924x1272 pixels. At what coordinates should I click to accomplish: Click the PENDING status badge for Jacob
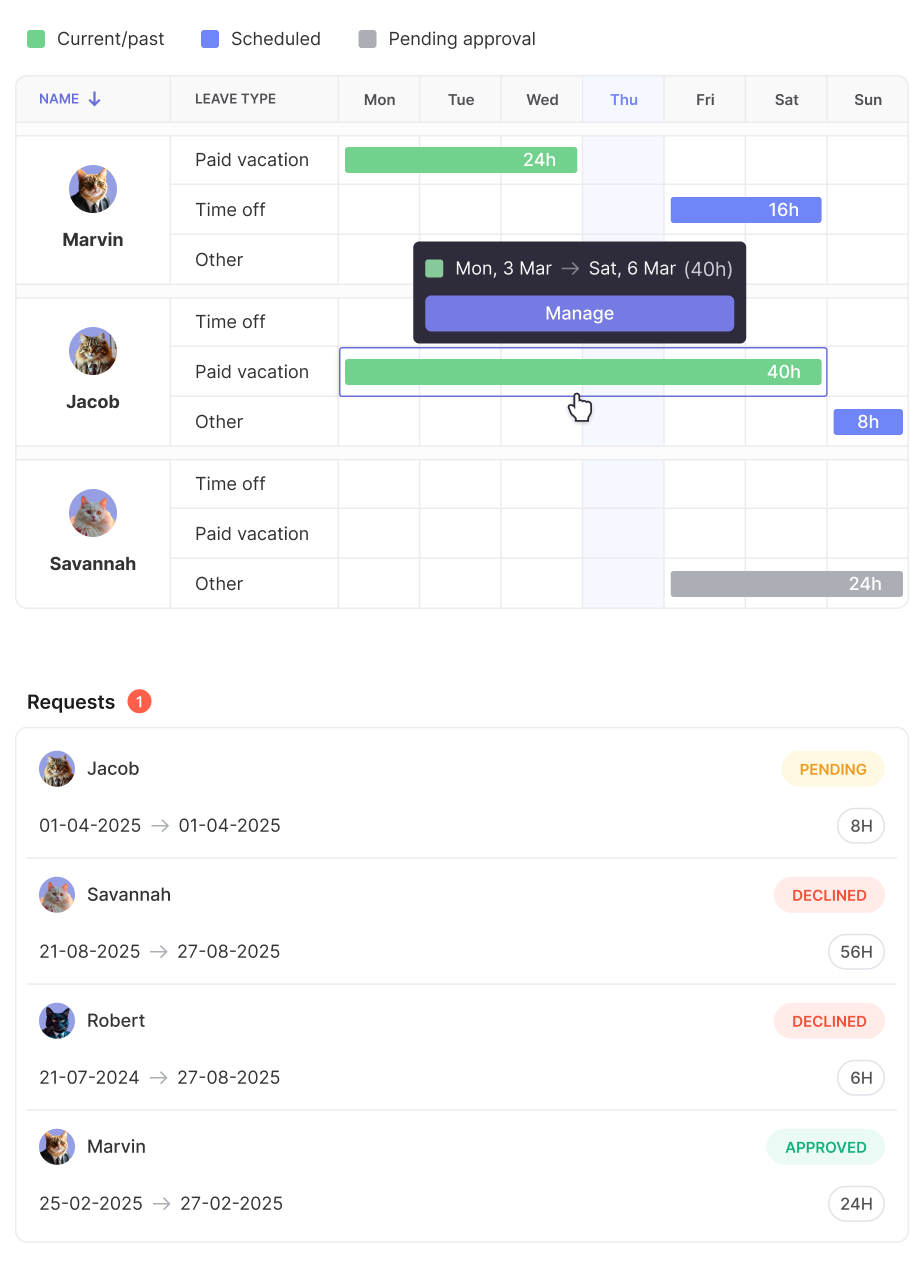tap(833, 769)
